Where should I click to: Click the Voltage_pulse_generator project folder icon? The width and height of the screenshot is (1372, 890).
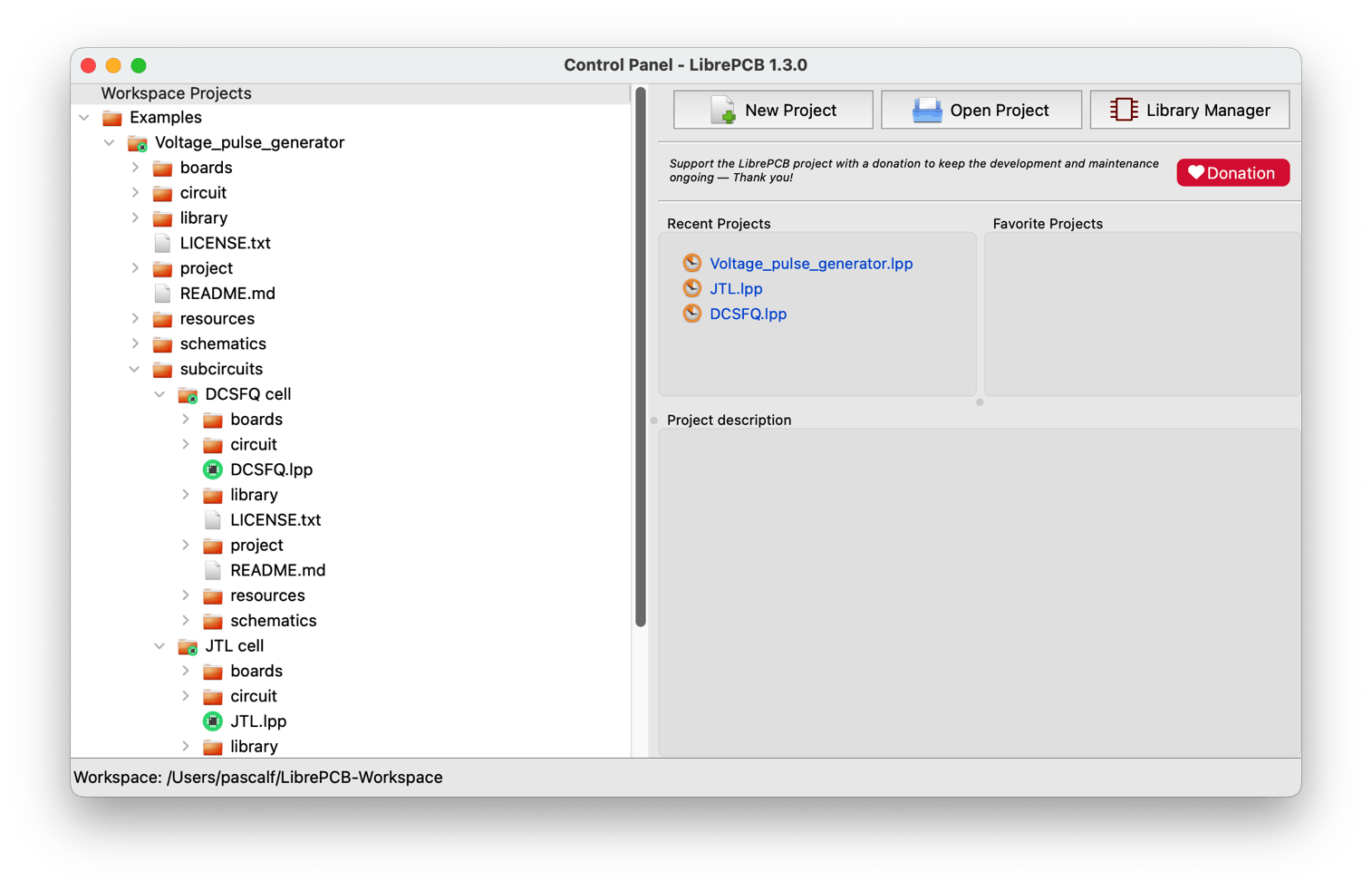coord(138,143)
